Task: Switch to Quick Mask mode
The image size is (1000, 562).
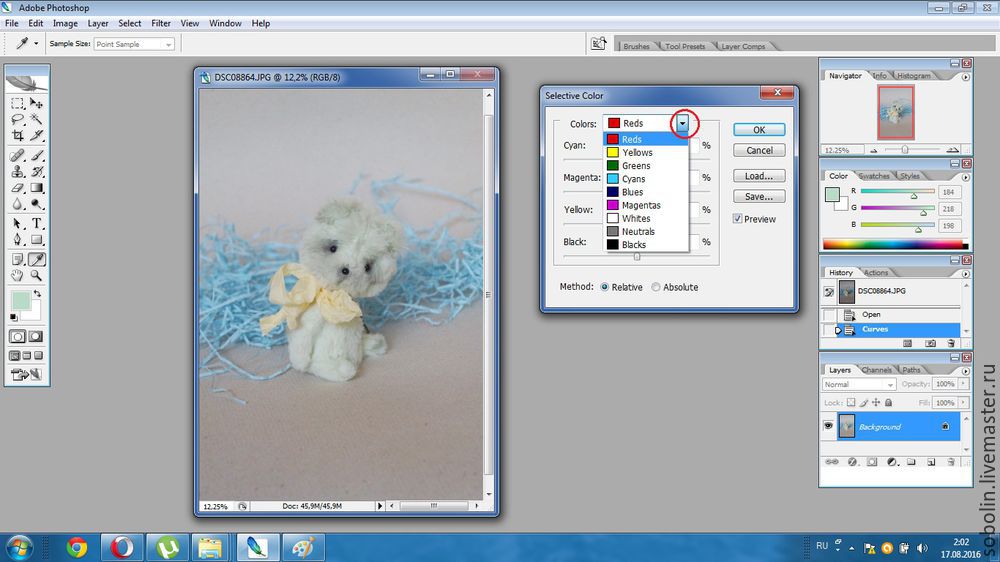Action: [36, 336]
